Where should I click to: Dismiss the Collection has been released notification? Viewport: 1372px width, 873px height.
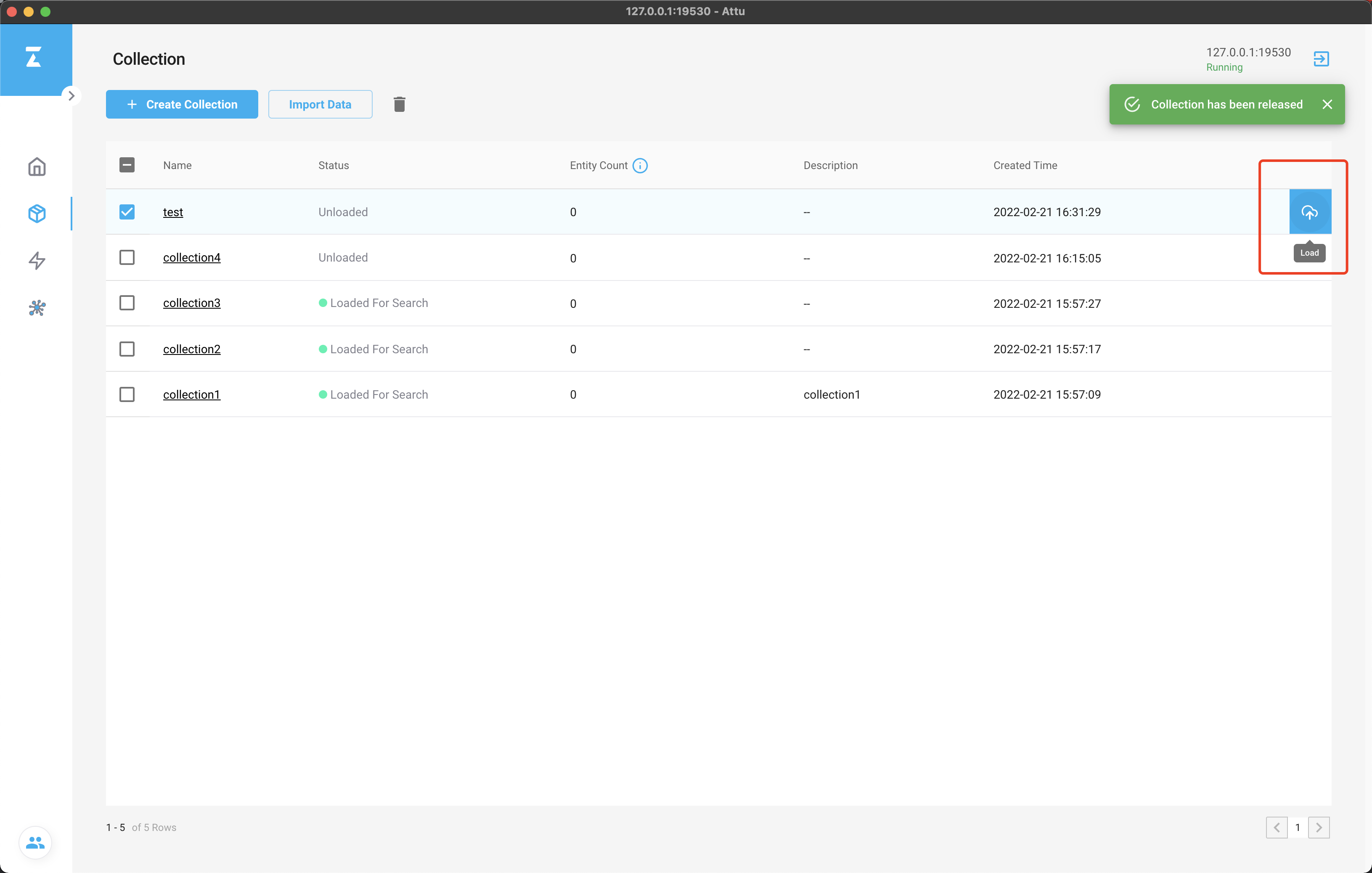click(x=1326, y=104)
